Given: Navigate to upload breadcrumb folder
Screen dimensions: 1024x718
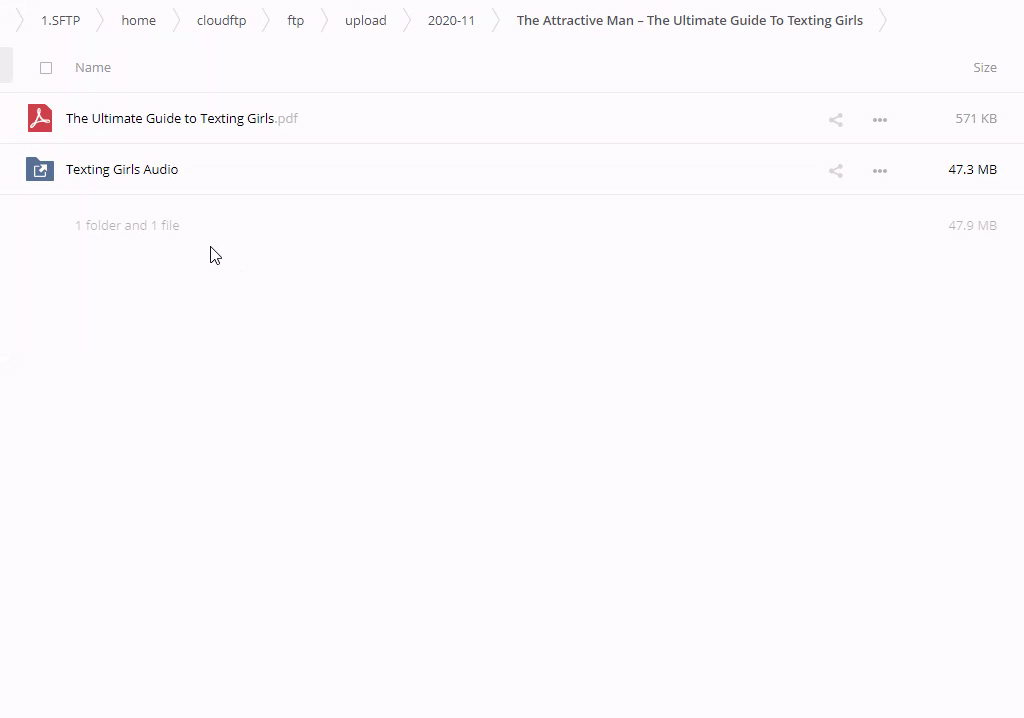Looking at the screenshot, I should click(365, 21).
